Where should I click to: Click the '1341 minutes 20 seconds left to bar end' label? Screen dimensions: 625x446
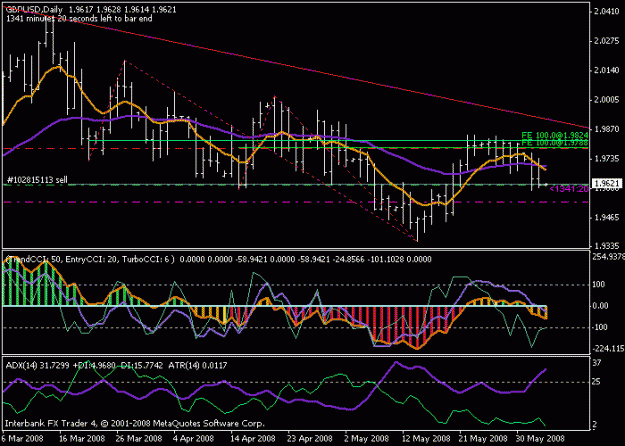tap(79, 18)
